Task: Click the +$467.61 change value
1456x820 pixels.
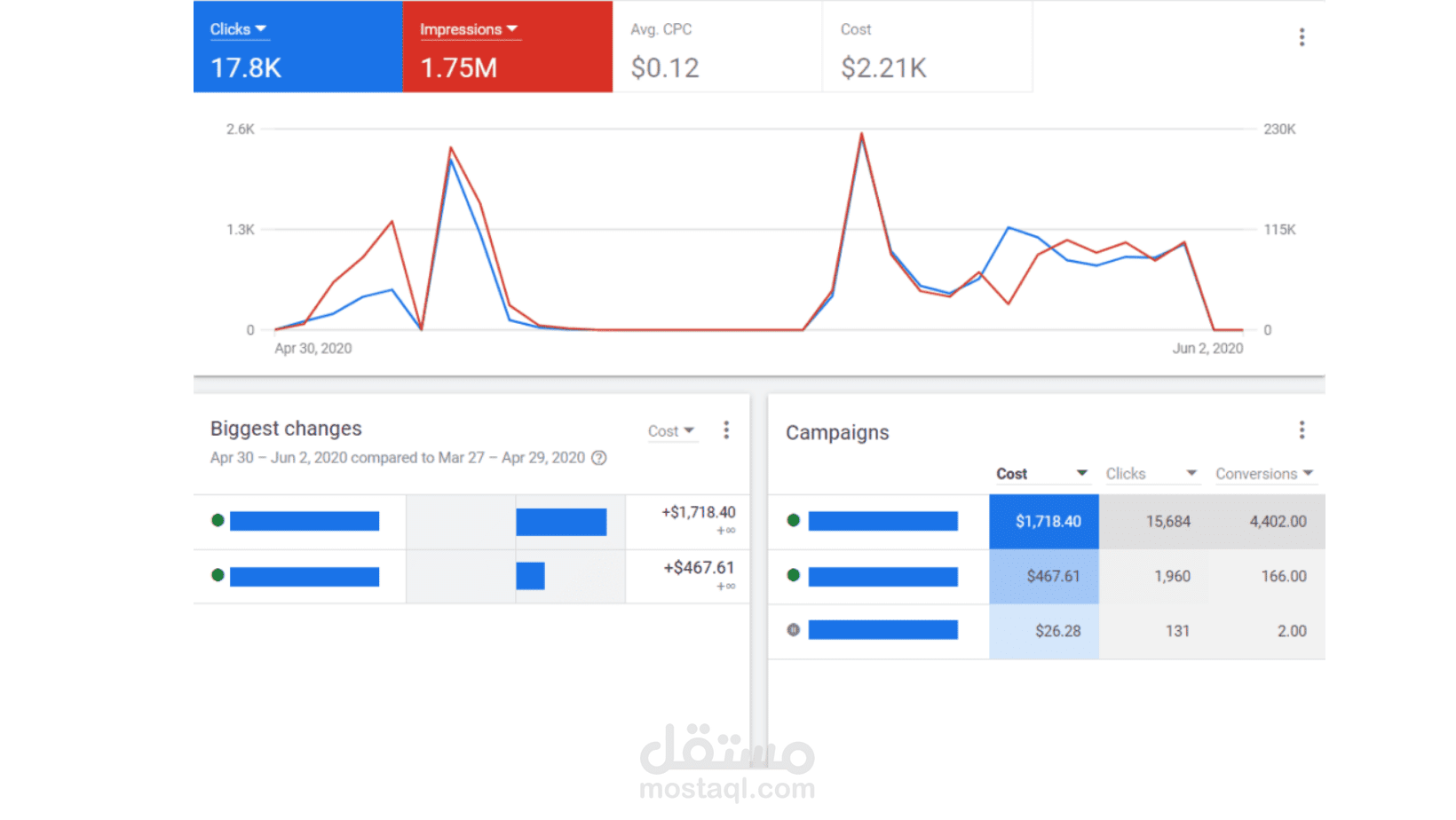Action: tap(700, 568)
